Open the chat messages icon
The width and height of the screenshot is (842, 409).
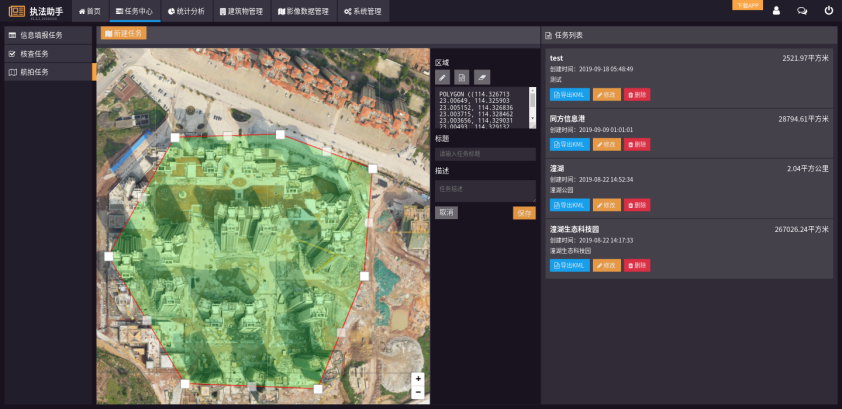[802, 11]
